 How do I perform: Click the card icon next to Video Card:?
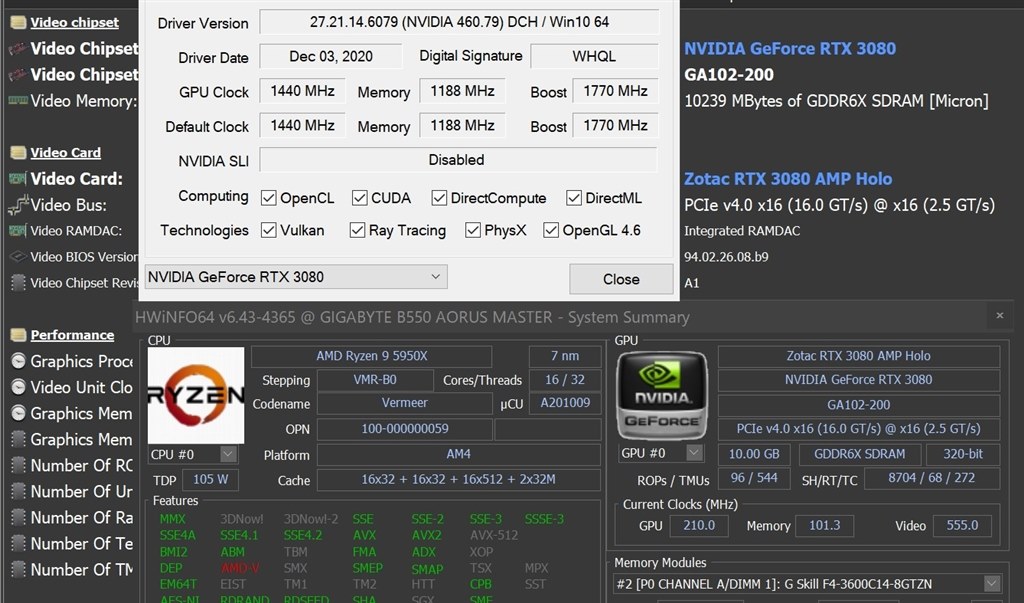(18, 178)
